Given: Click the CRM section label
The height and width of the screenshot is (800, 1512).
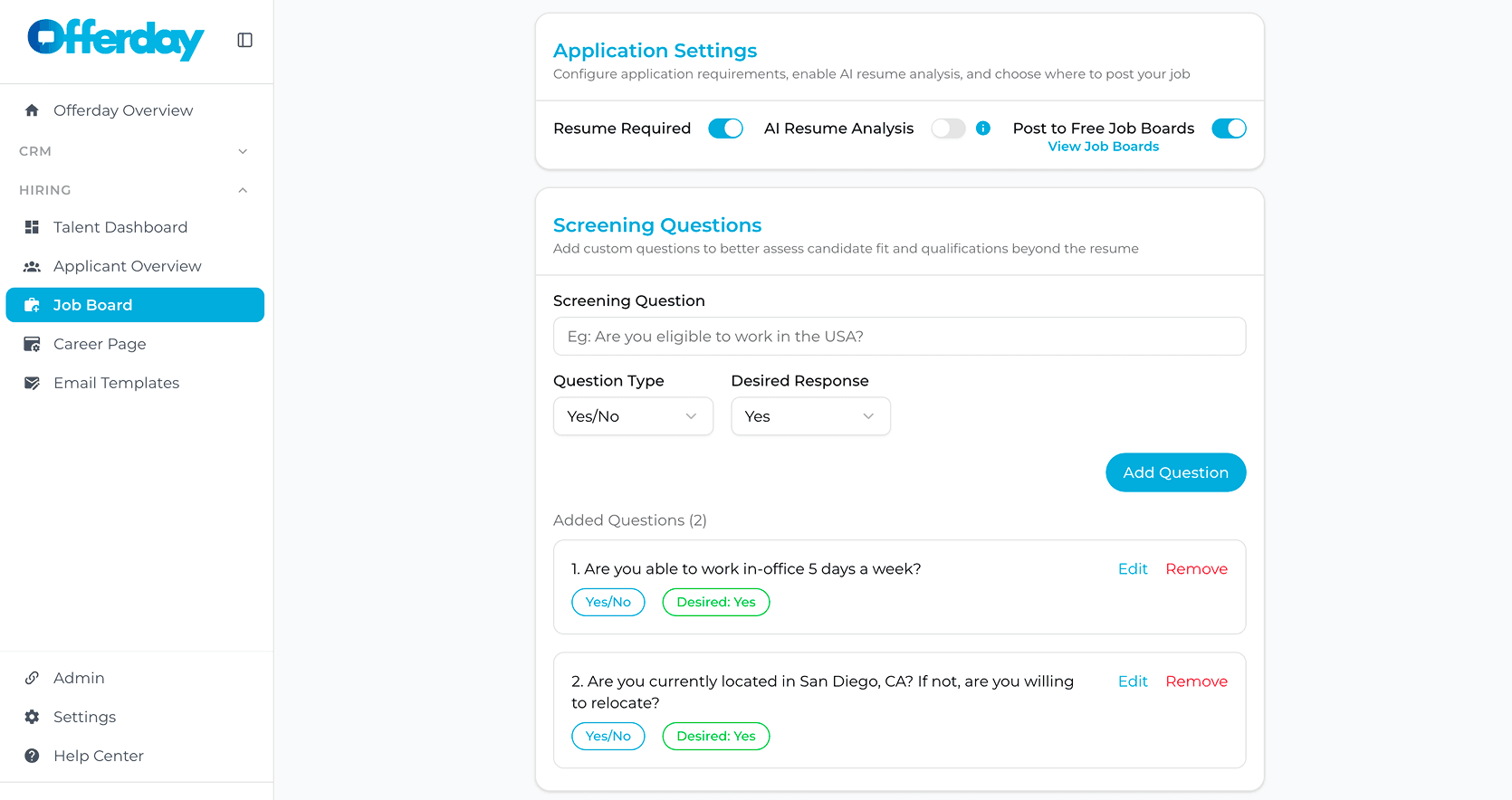Looking at the screenshot, I should 35,151.
